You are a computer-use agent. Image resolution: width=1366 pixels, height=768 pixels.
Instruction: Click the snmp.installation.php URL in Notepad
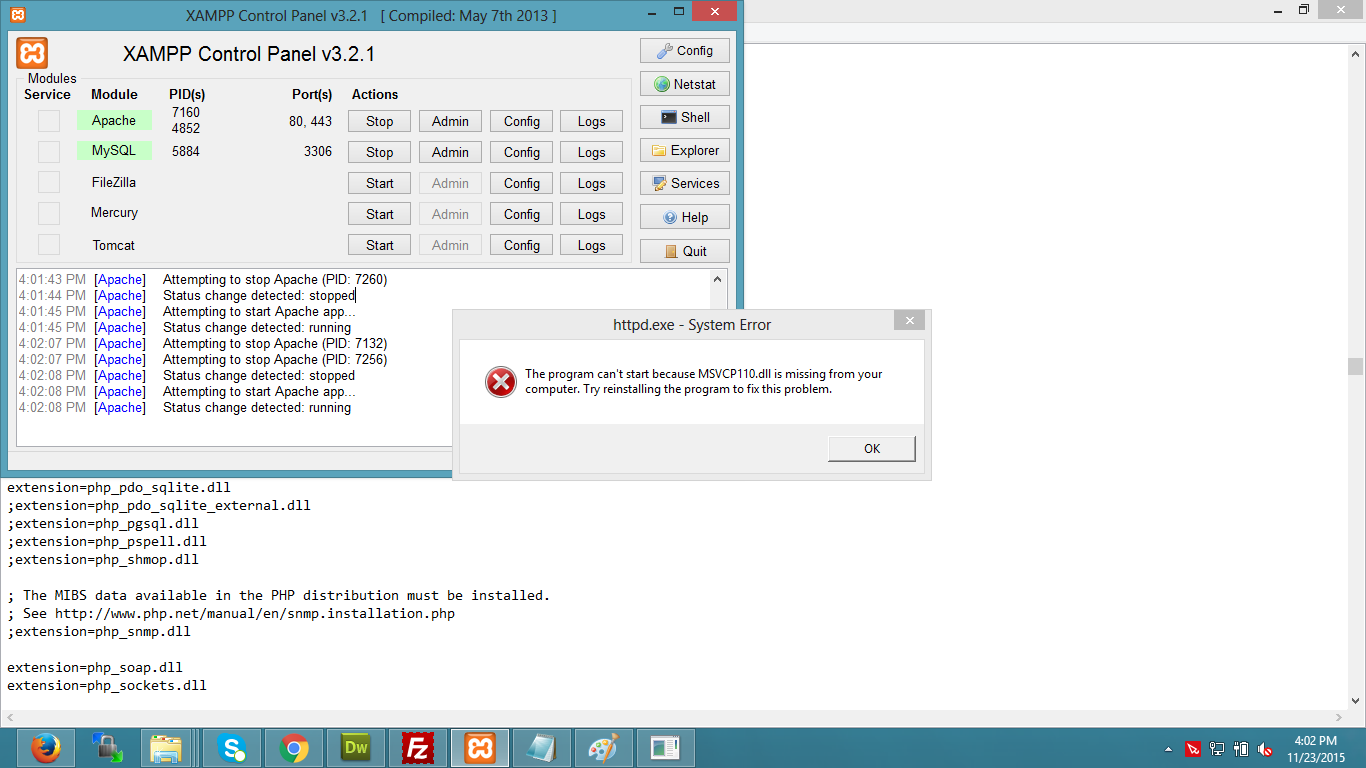tap(255, 613)
